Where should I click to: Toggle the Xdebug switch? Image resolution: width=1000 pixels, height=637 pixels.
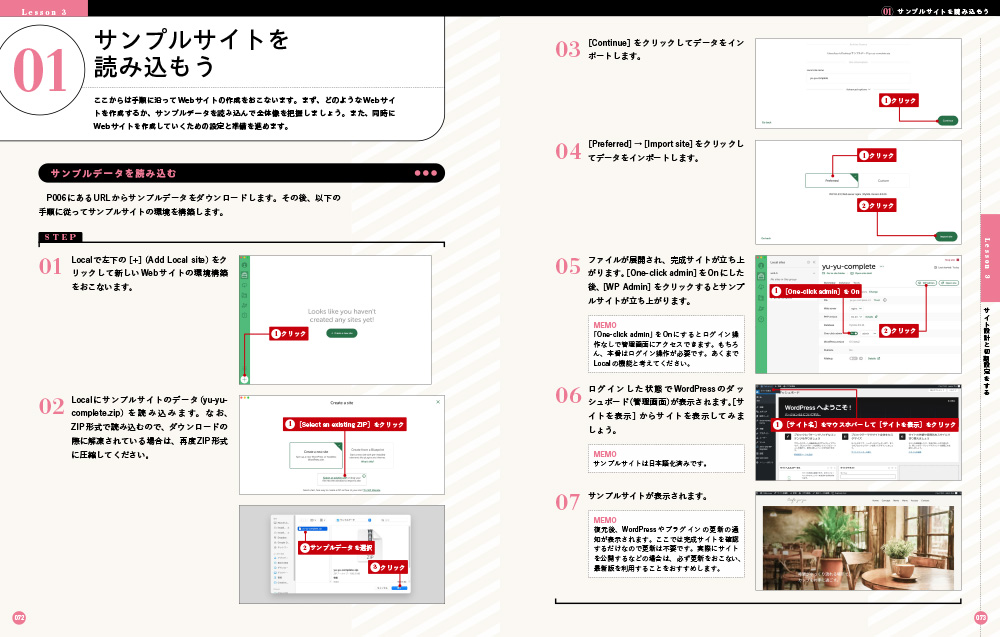click(853, 358)
